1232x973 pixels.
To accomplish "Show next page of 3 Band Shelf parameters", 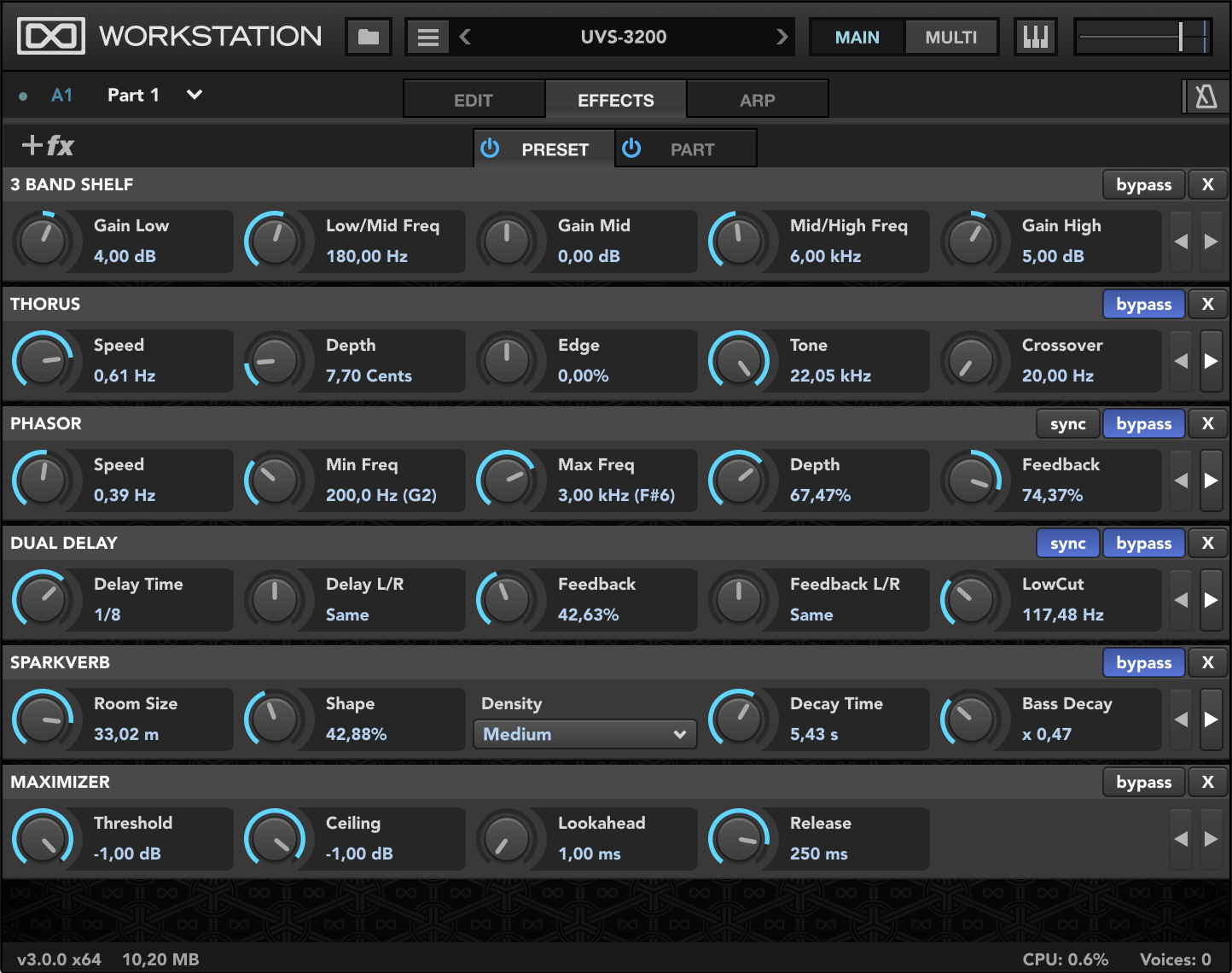I will pos(1211,242).
